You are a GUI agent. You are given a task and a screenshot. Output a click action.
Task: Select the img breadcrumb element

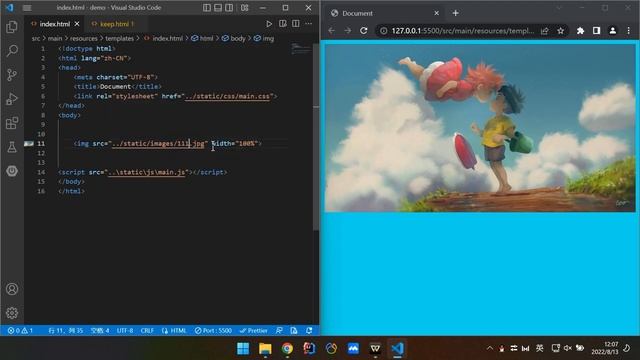point(264,38)
